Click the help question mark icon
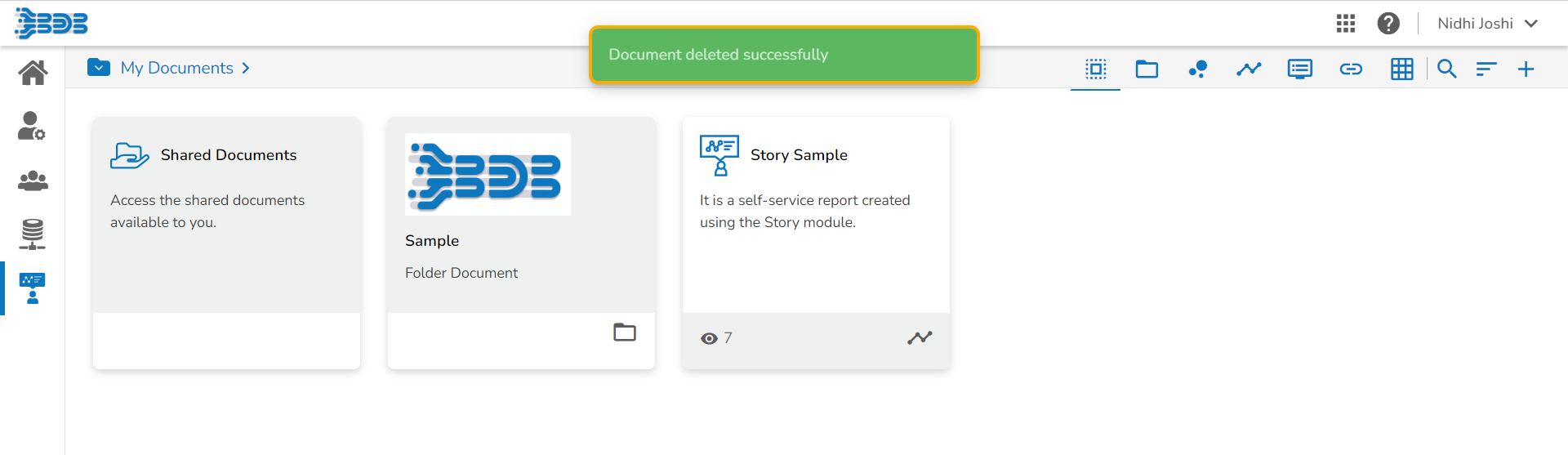 [1388, 23]
